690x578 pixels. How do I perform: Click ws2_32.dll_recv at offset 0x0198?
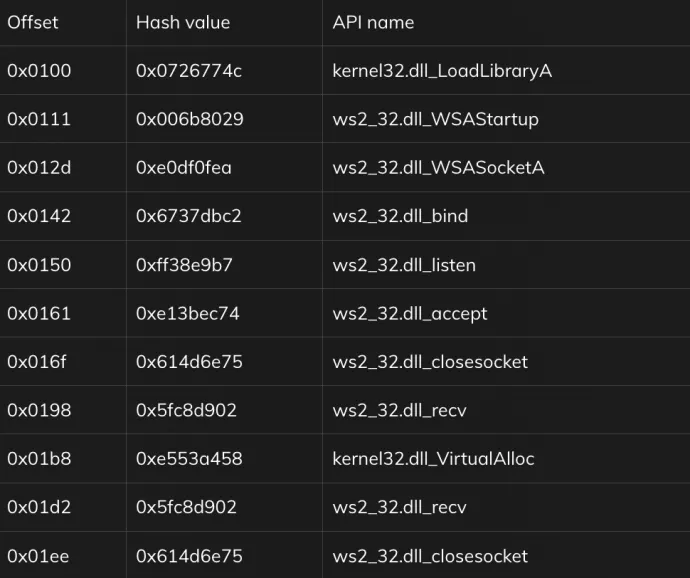[x=399, y=410]
